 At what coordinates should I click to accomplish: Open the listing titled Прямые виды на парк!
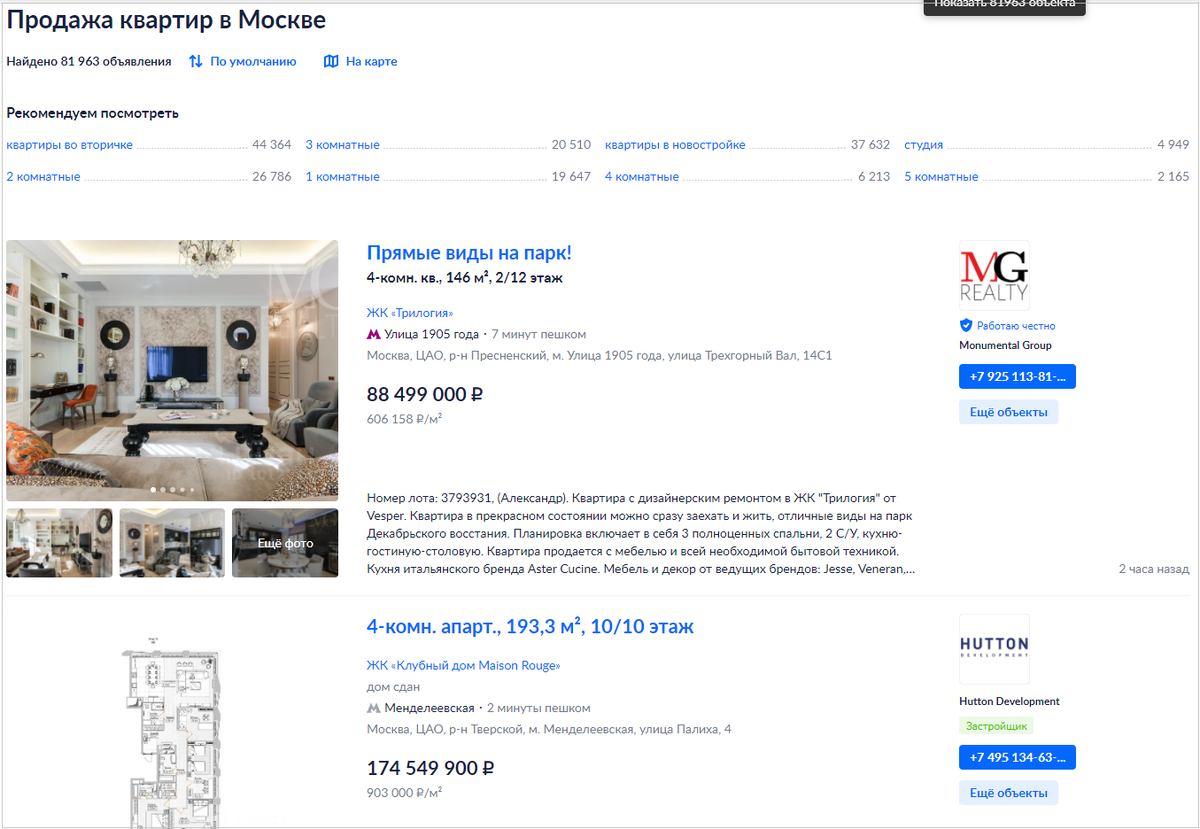469,253
